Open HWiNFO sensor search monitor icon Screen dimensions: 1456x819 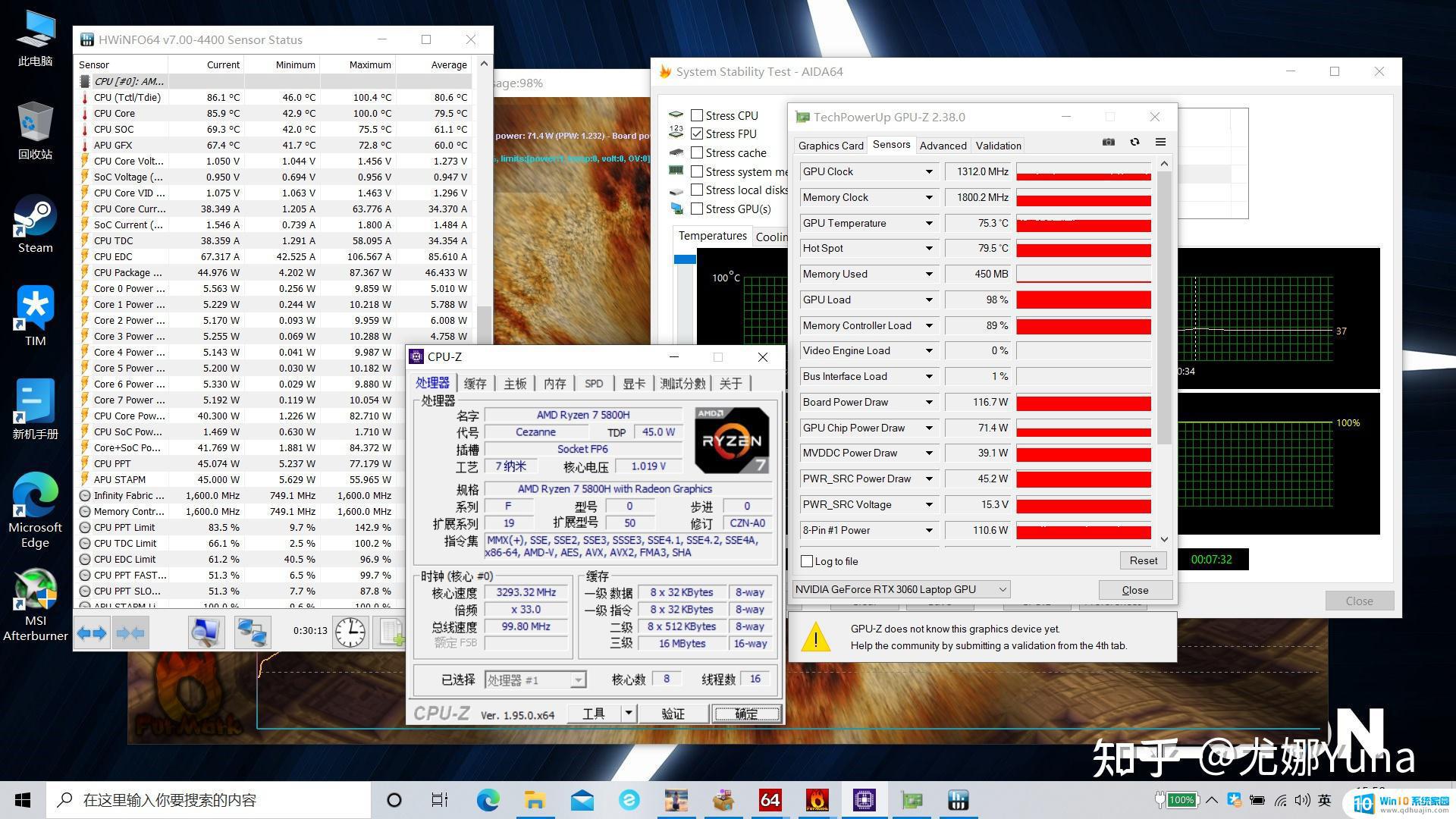pyautogui.click(x=206, y=632)
